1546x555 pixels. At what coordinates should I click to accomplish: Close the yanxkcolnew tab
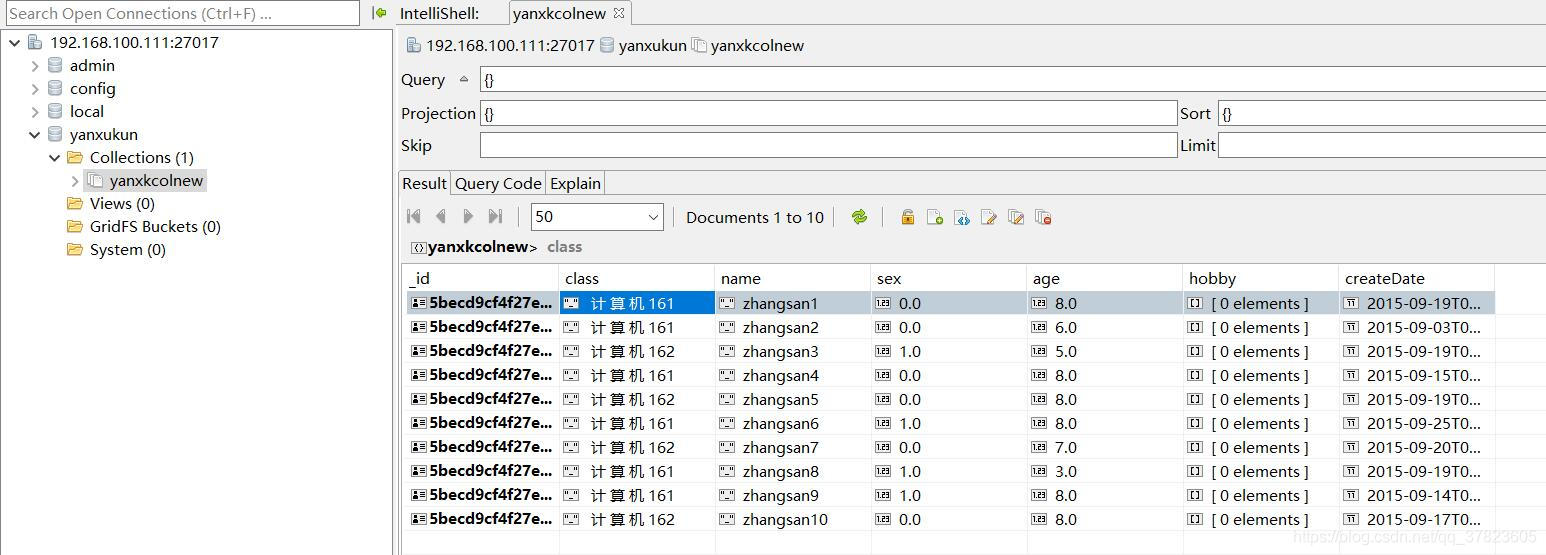coord(619,13)
